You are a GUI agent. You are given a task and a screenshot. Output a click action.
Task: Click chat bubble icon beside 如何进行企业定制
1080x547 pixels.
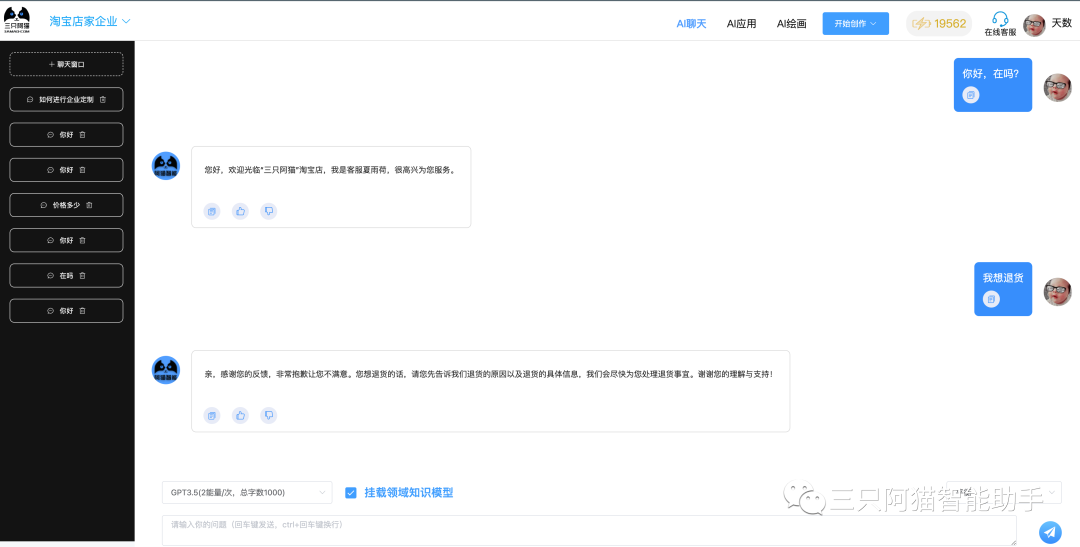(30, 99)
